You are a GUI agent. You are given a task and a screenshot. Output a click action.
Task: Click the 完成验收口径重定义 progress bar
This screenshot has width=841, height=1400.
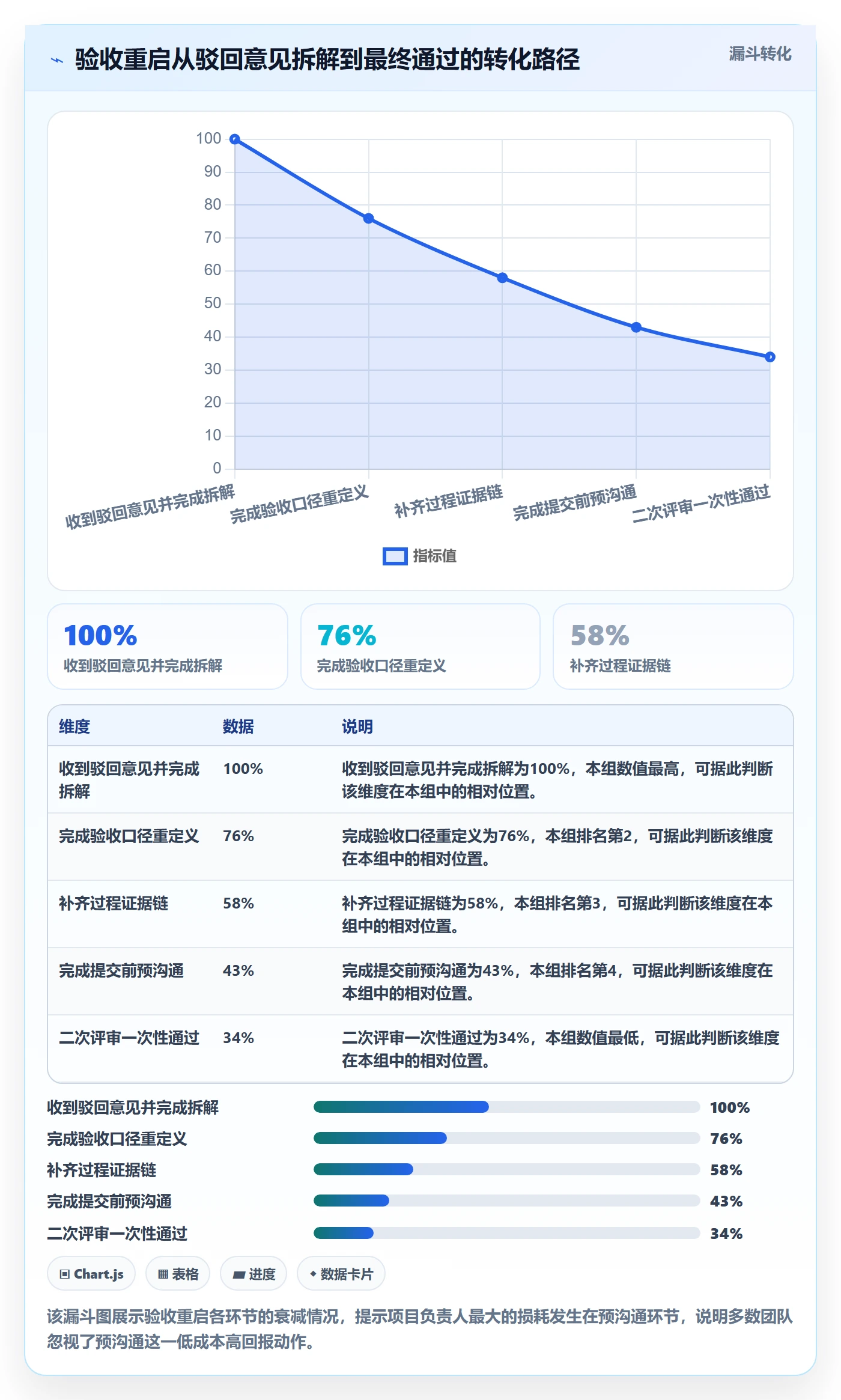click(506, 1138)
